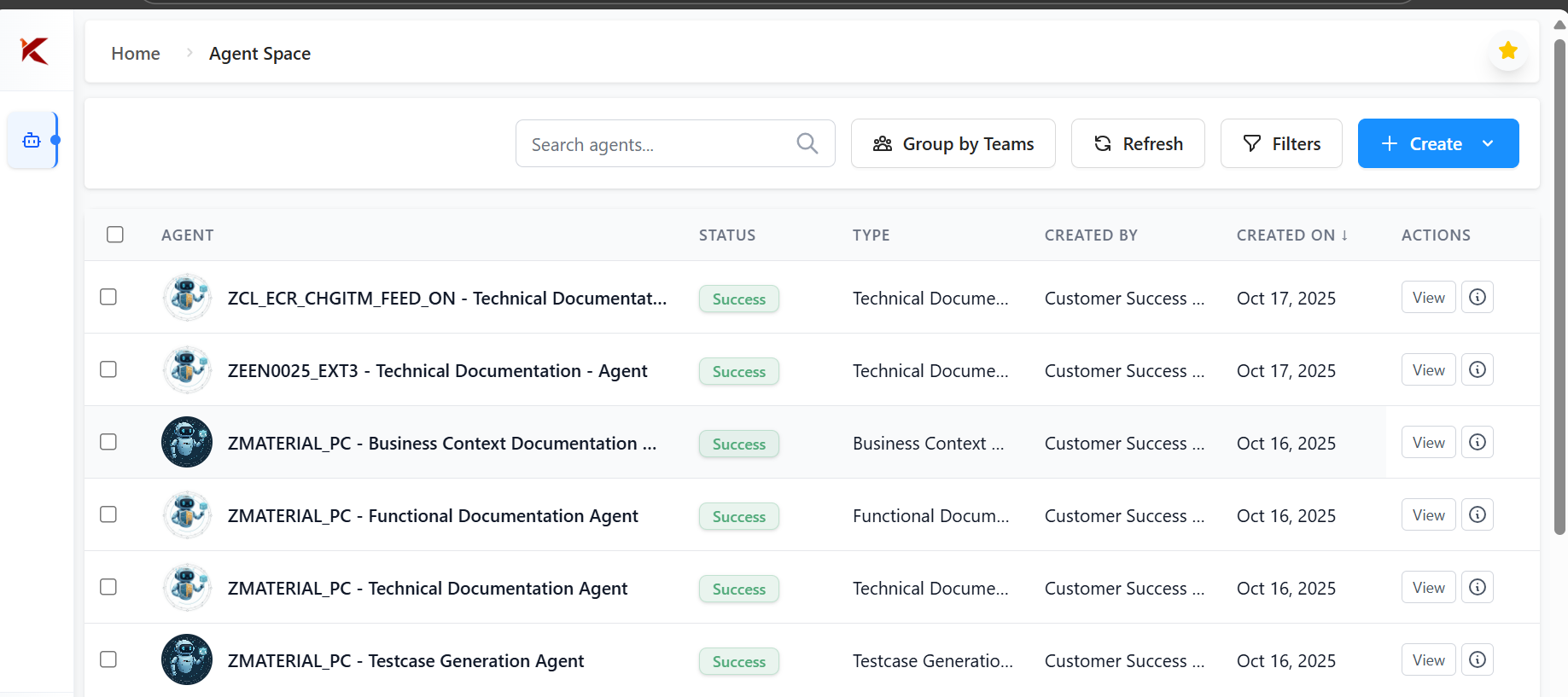Screen dimensions: 1568x697
Task: Open info icon for ZEEN0025_EXT3 agent
Action: (1477, 369)
